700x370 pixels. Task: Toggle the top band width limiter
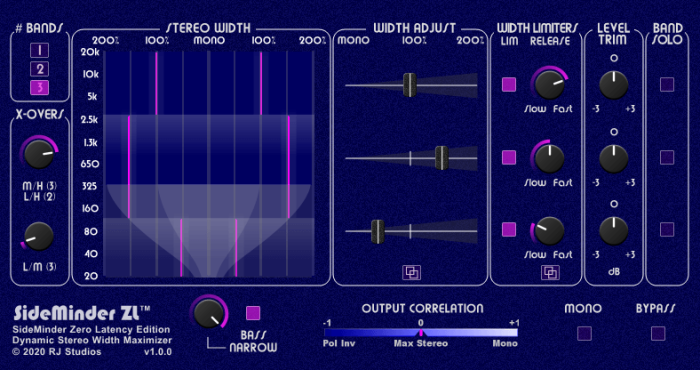509,84
